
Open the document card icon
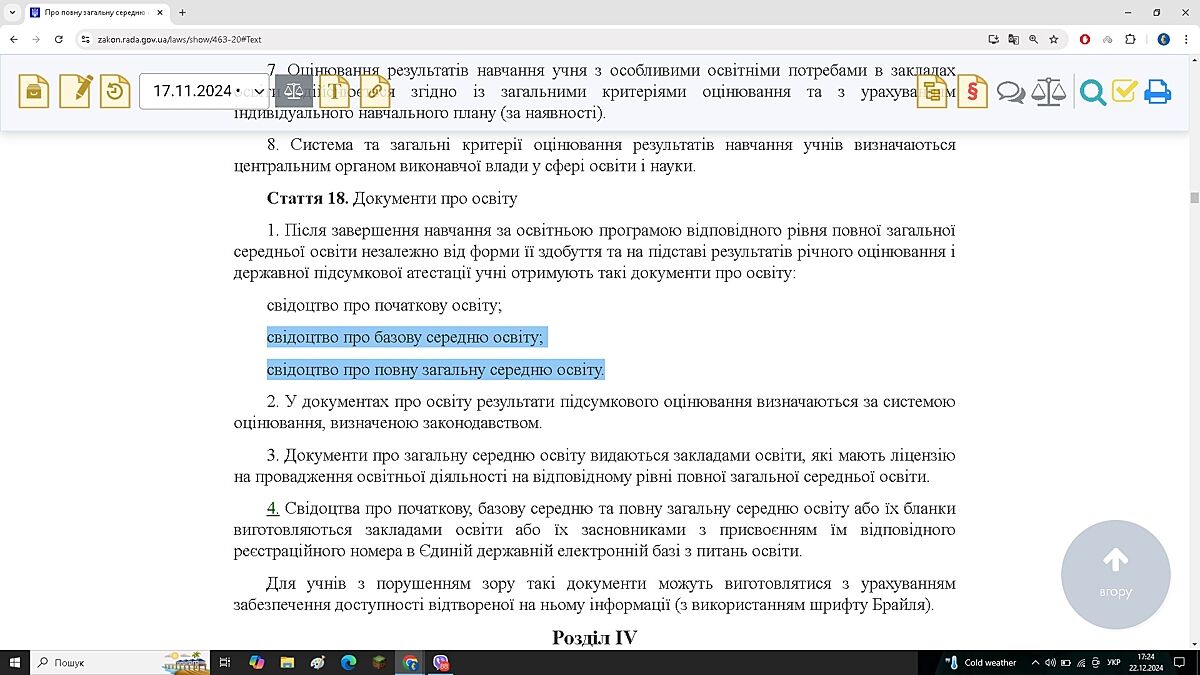point(35,91)
